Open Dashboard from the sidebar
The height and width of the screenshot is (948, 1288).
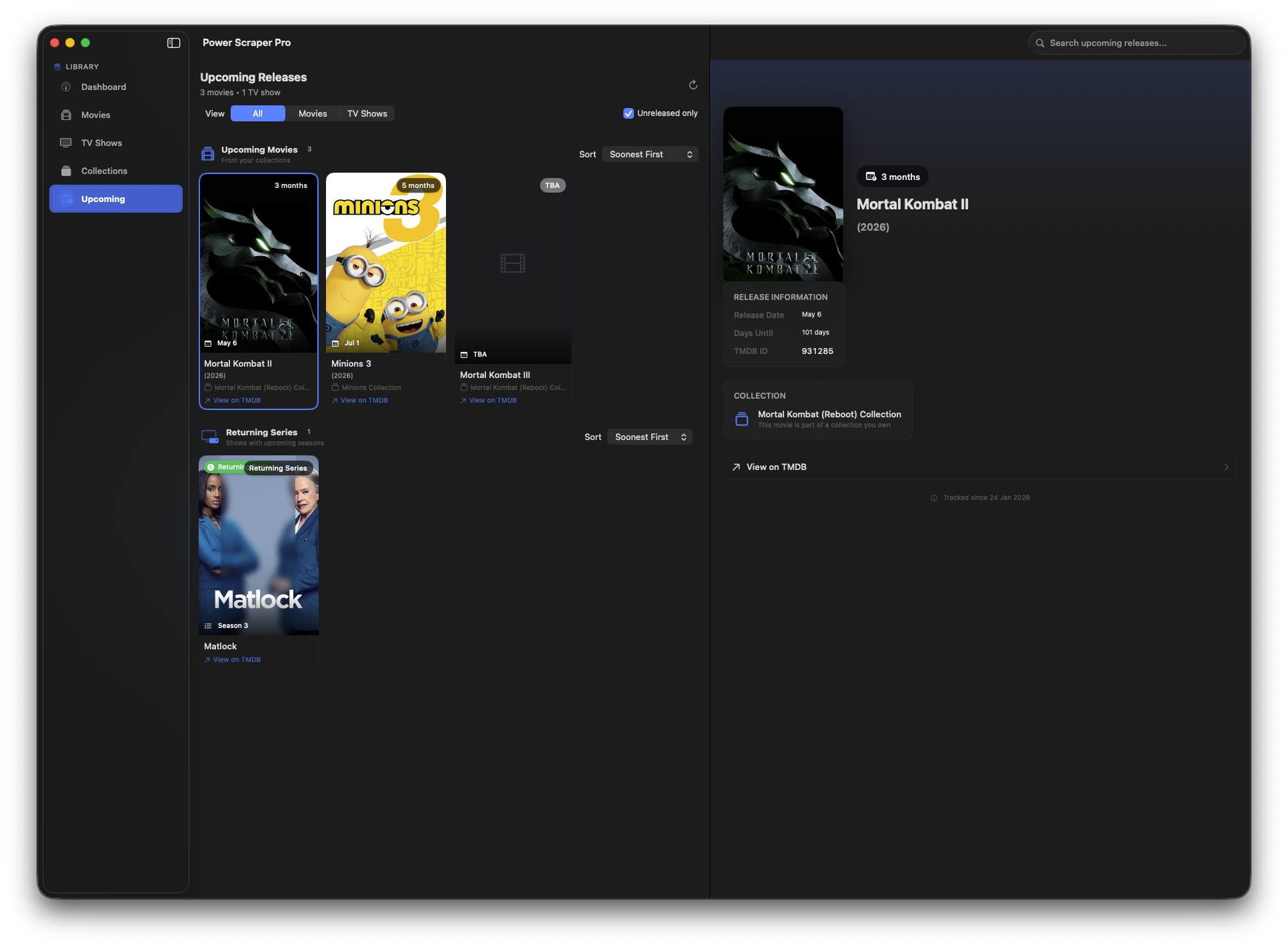tap(103, 87)
